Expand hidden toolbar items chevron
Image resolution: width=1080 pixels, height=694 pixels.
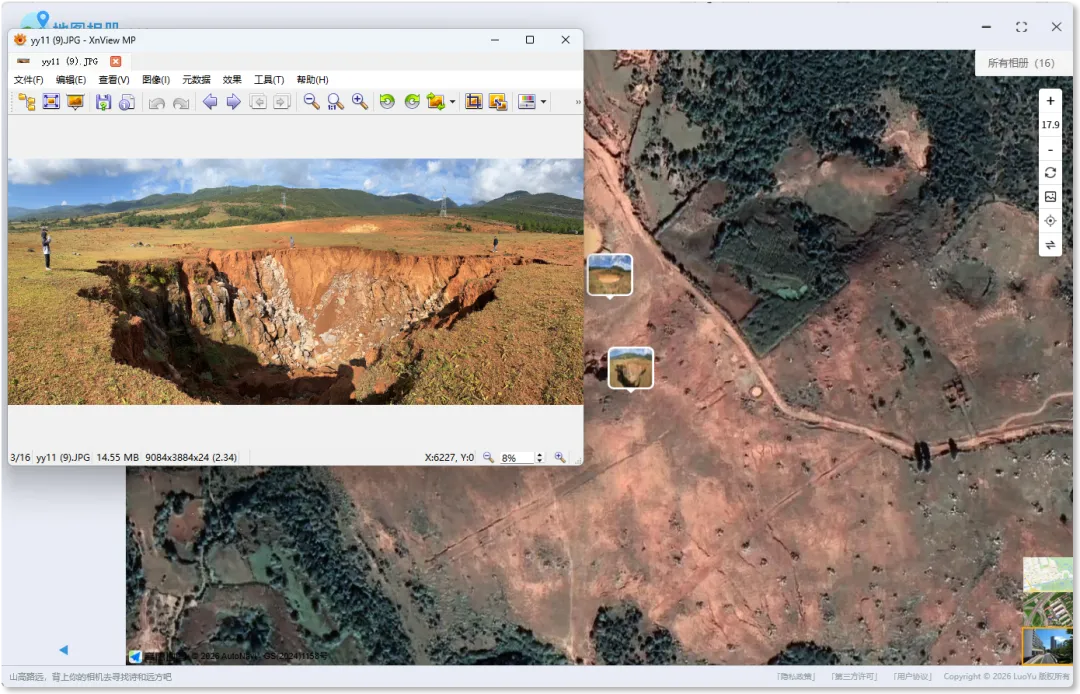[577, 102]
